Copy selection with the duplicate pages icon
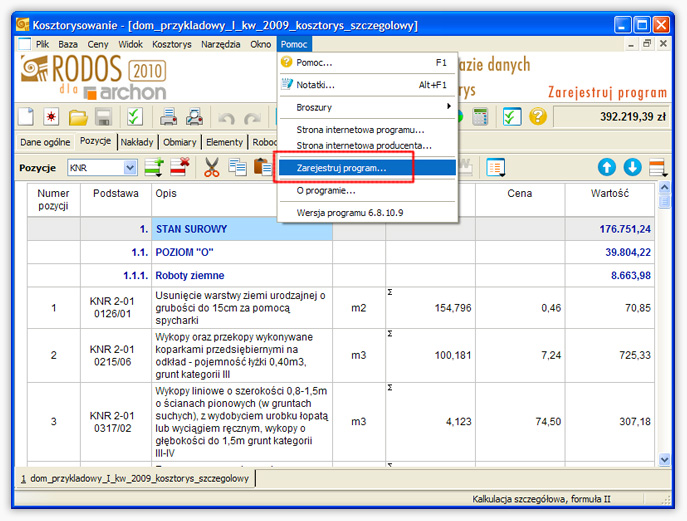This screenshot has height=521, width=687. point(237,167)
